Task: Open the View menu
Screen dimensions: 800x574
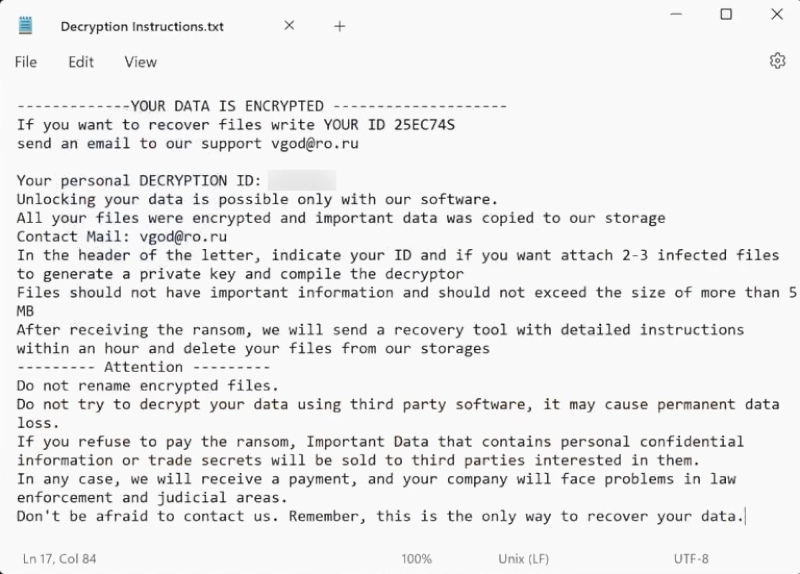Action: (140, 62)
